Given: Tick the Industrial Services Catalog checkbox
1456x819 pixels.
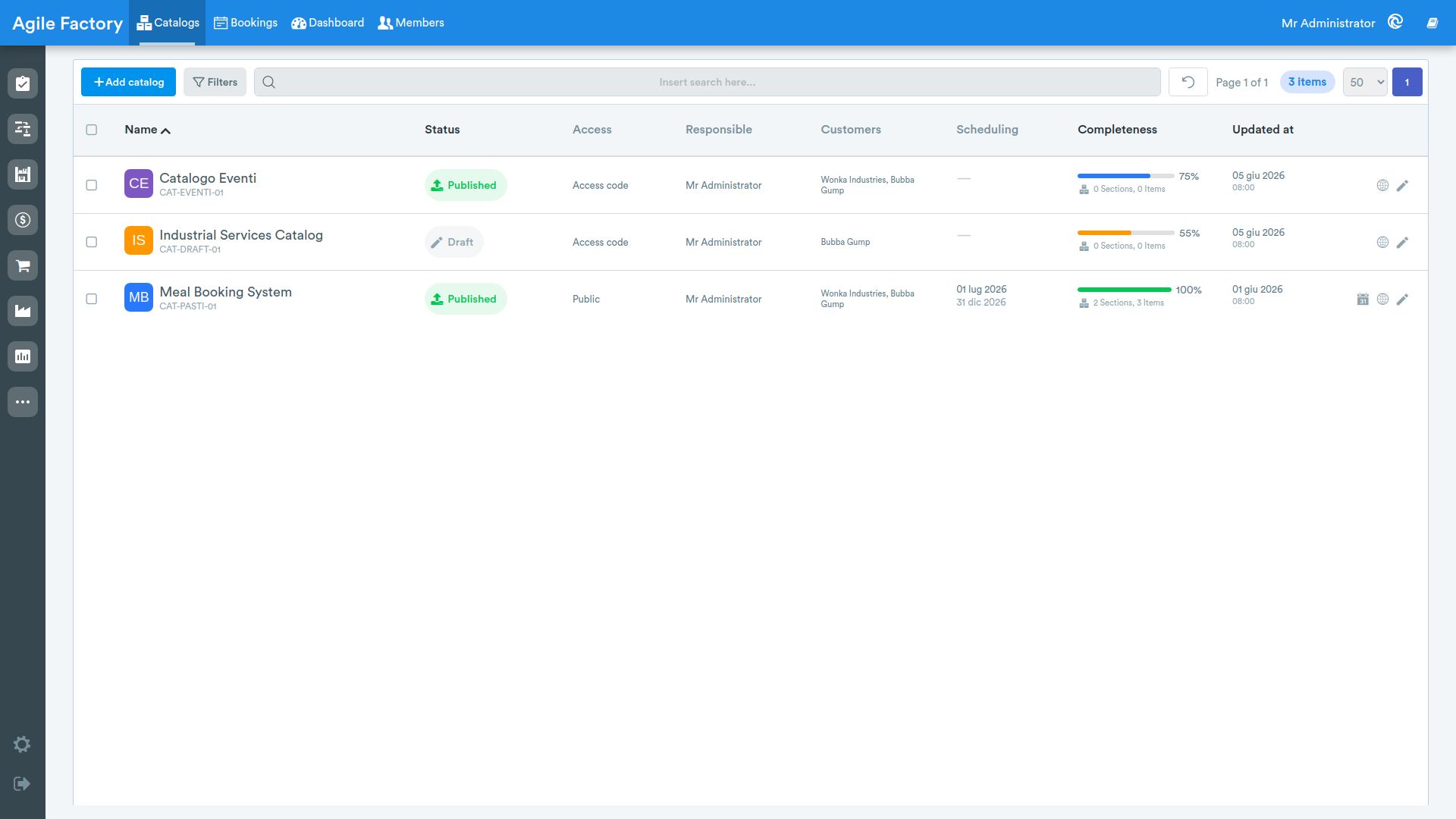Looking at the screenshot, I should tap(92, 242).
